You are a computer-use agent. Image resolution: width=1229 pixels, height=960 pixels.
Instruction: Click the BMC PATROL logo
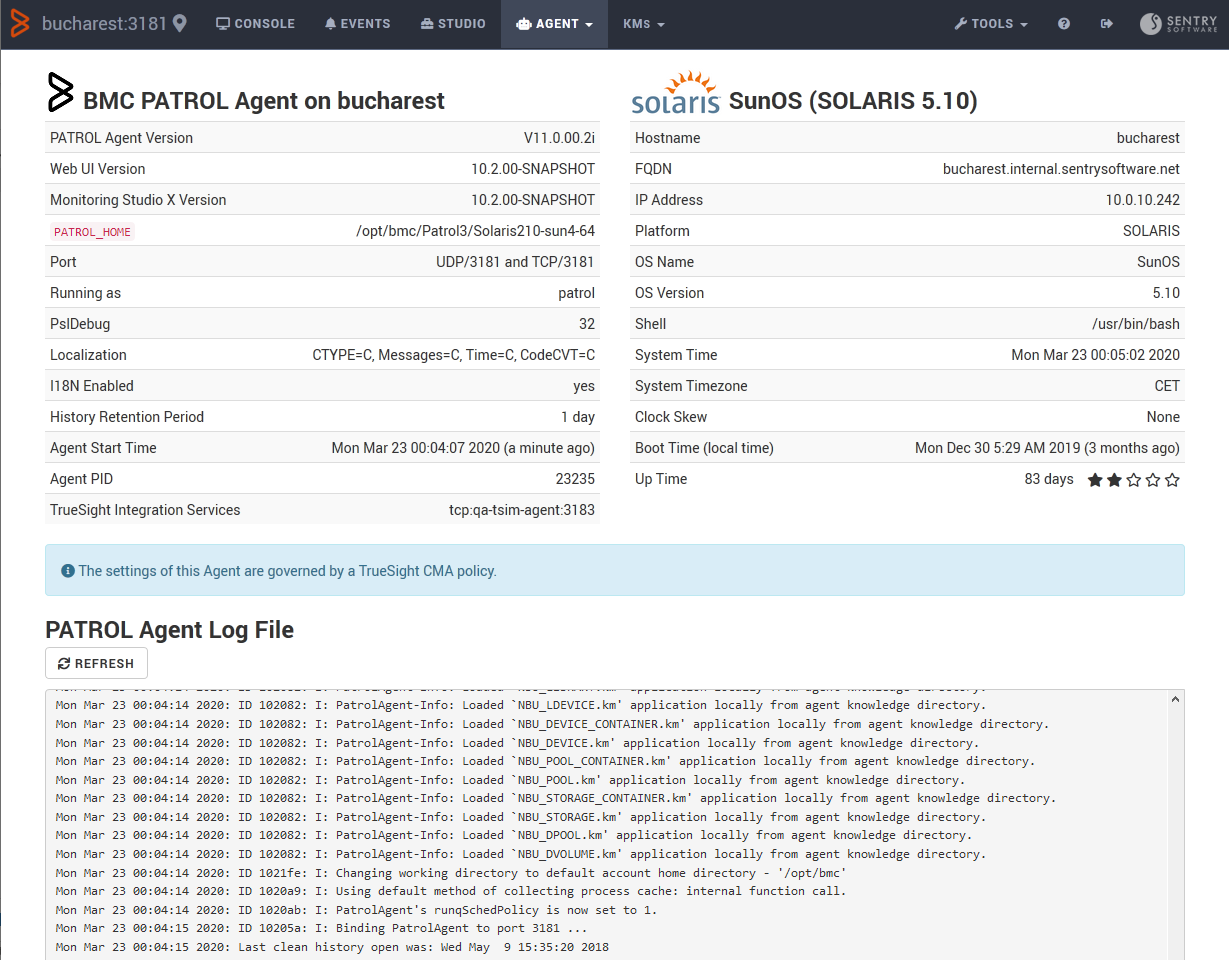pos(61,92)
